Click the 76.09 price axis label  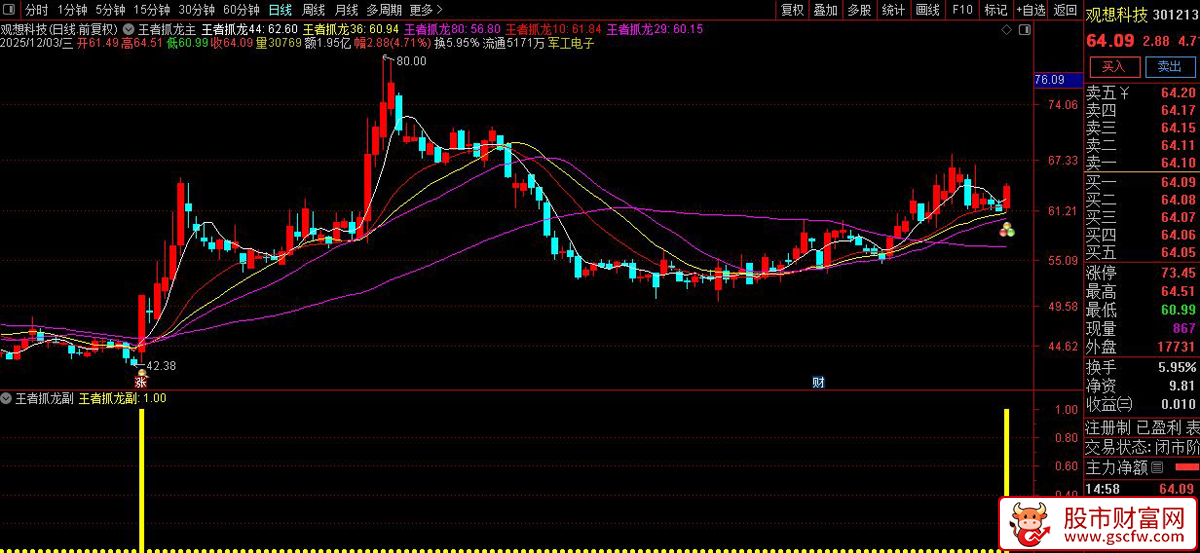pos(1058,79)
